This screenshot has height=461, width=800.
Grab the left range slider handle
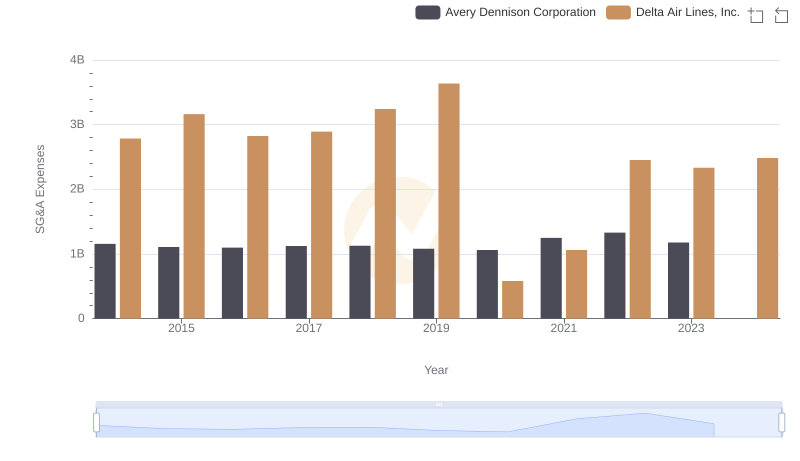[x=96, y=423]
